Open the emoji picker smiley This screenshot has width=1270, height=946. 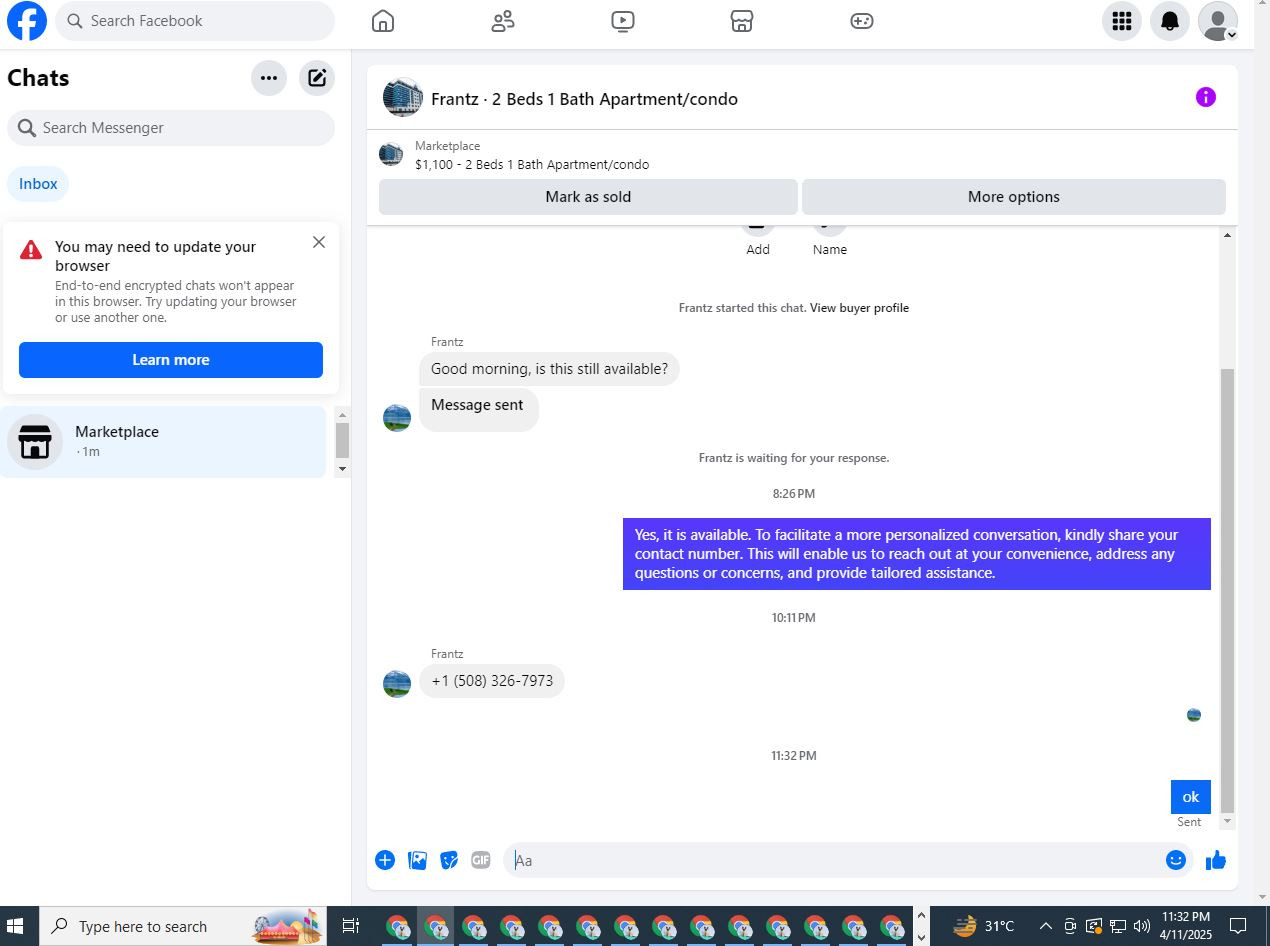[x=1176, y=860]
